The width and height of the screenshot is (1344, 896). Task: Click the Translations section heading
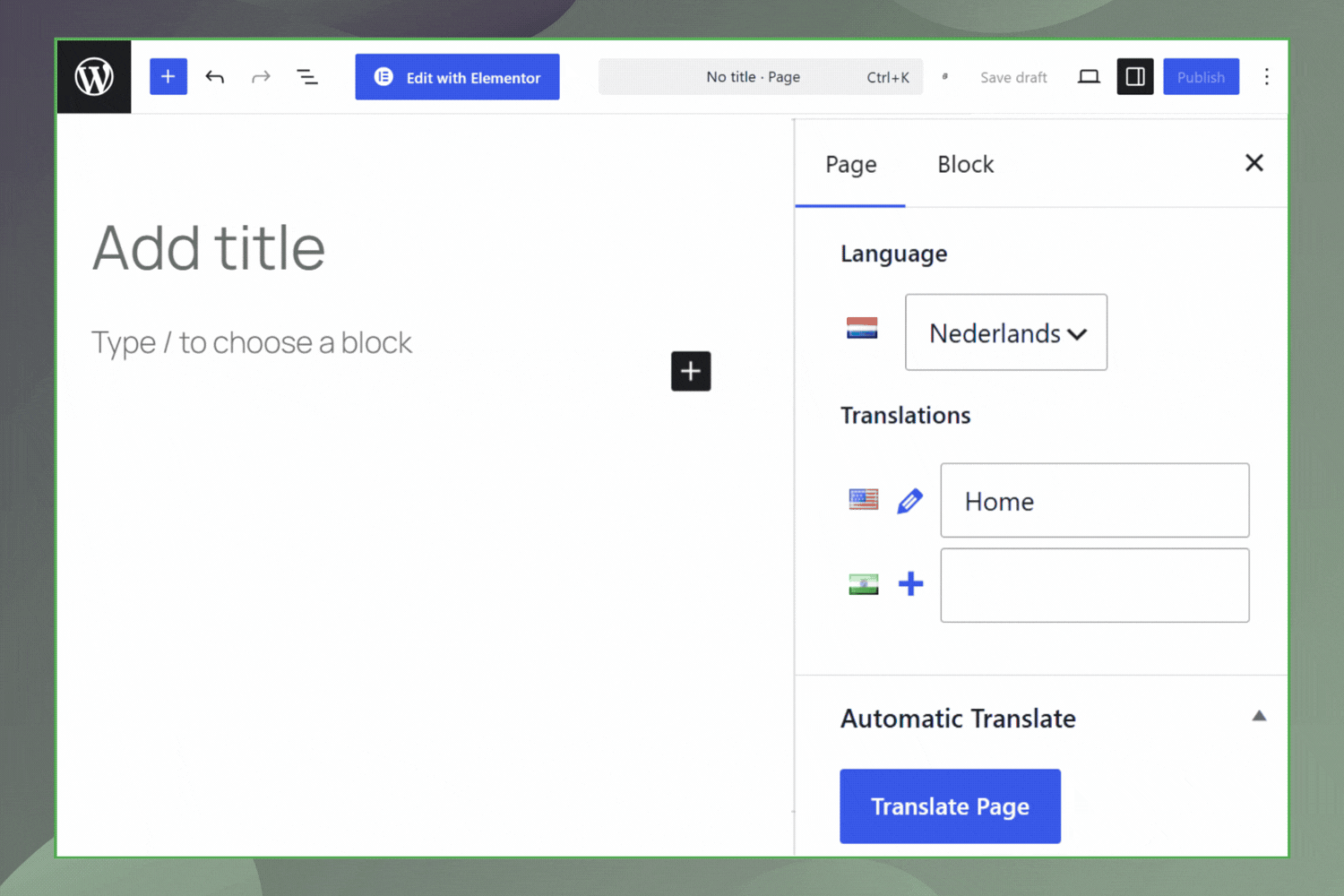[905, 416]
